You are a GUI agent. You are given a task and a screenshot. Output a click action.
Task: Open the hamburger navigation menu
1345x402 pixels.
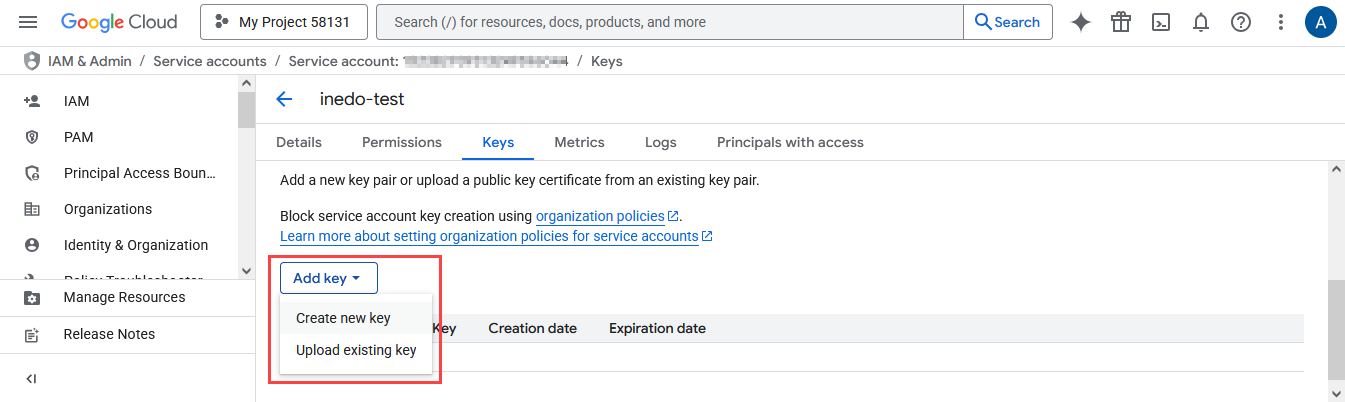[x=28, y=22]
